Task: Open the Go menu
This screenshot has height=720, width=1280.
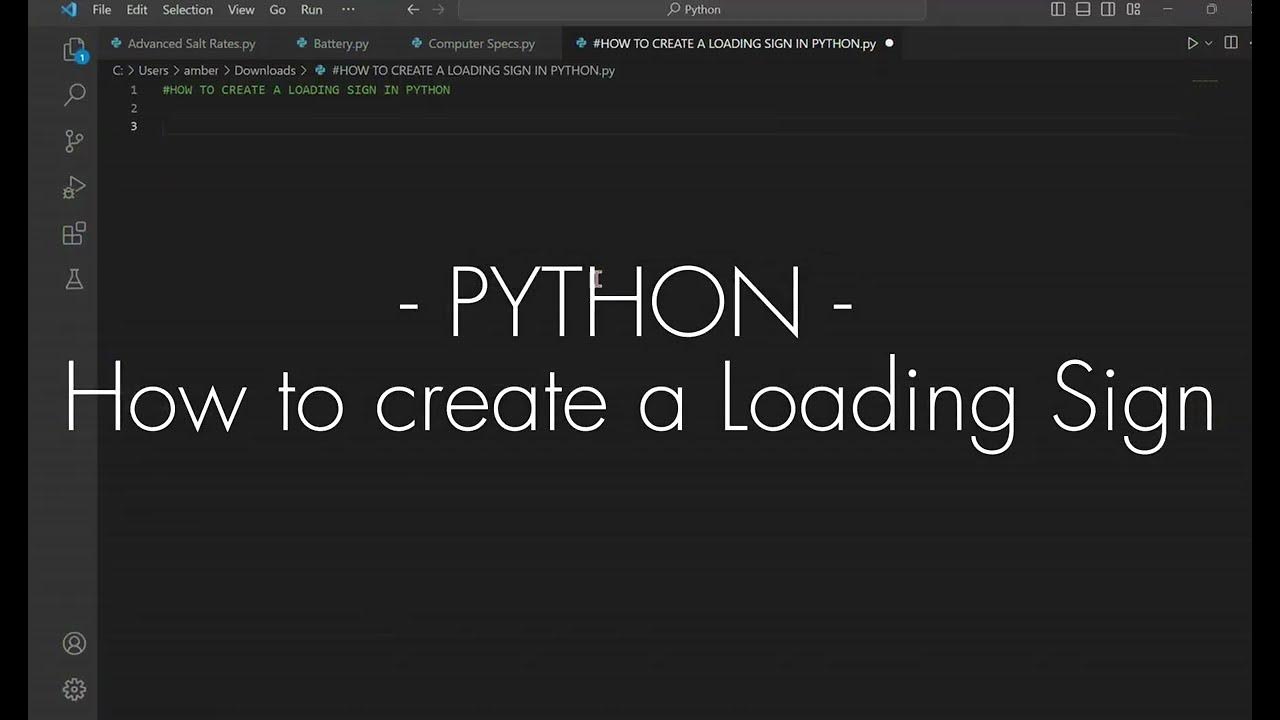Action: coord(278,10)
